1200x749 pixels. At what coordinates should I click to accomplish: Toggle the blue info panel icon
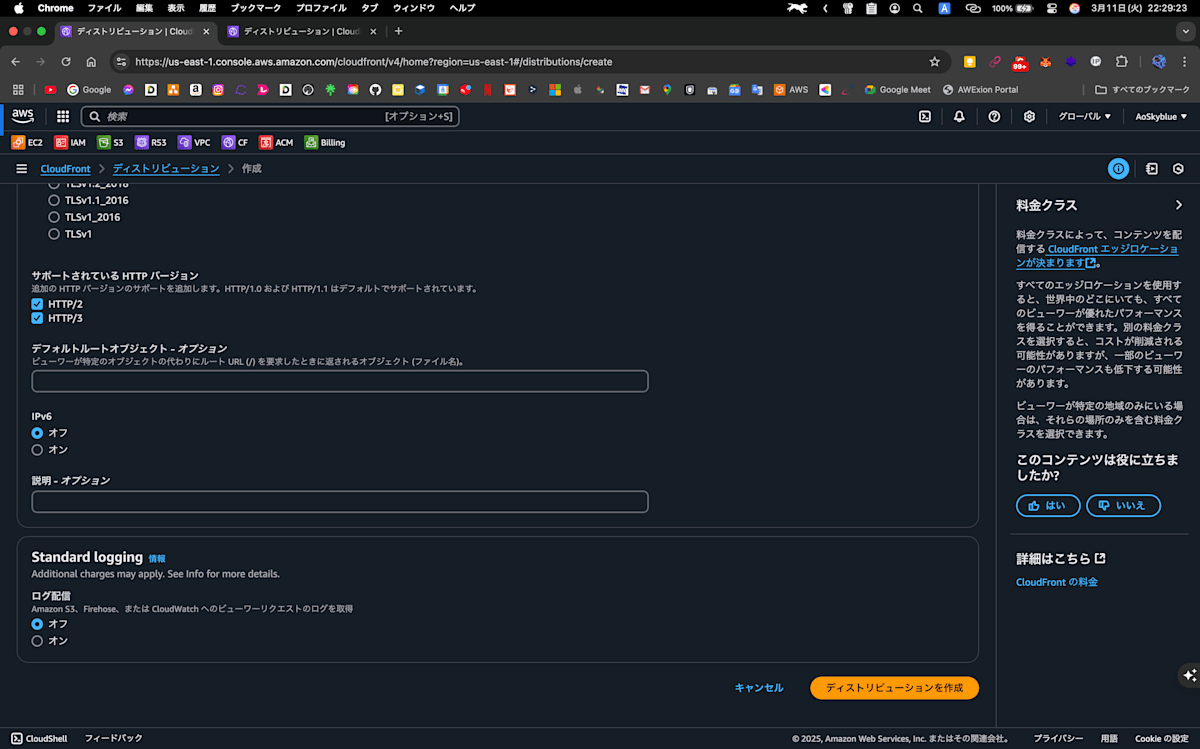click(x=1118, y=169)
